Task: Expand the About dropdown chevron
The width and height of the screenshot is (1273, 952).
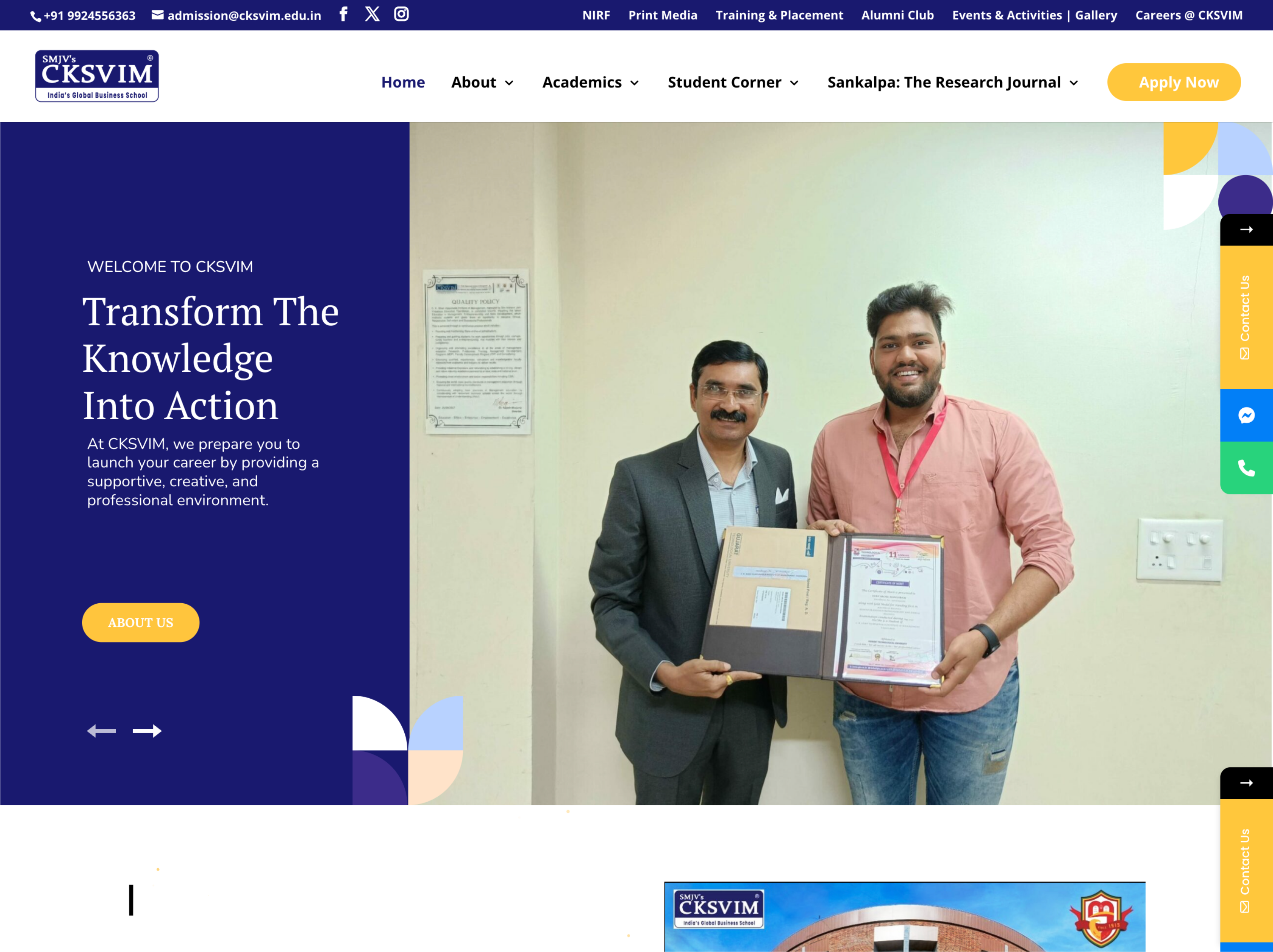Action: 509,83
